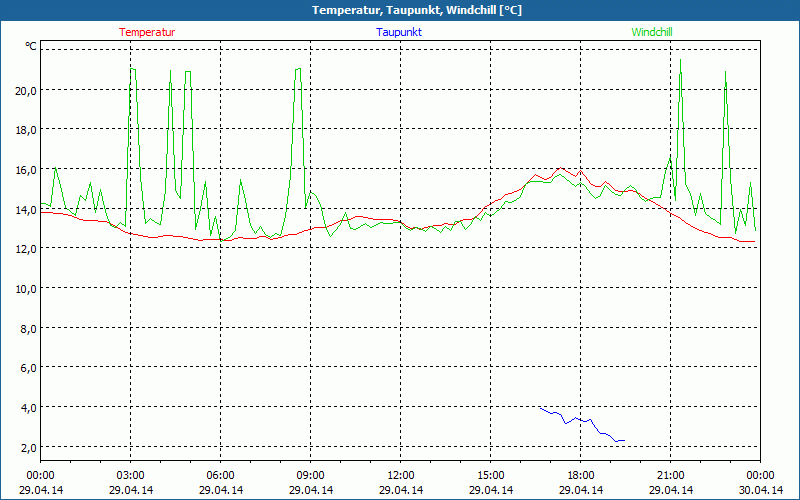Select the 15:00 time axis marker
Viewport: 800px width, 500px height.
[x=491, y=475]
